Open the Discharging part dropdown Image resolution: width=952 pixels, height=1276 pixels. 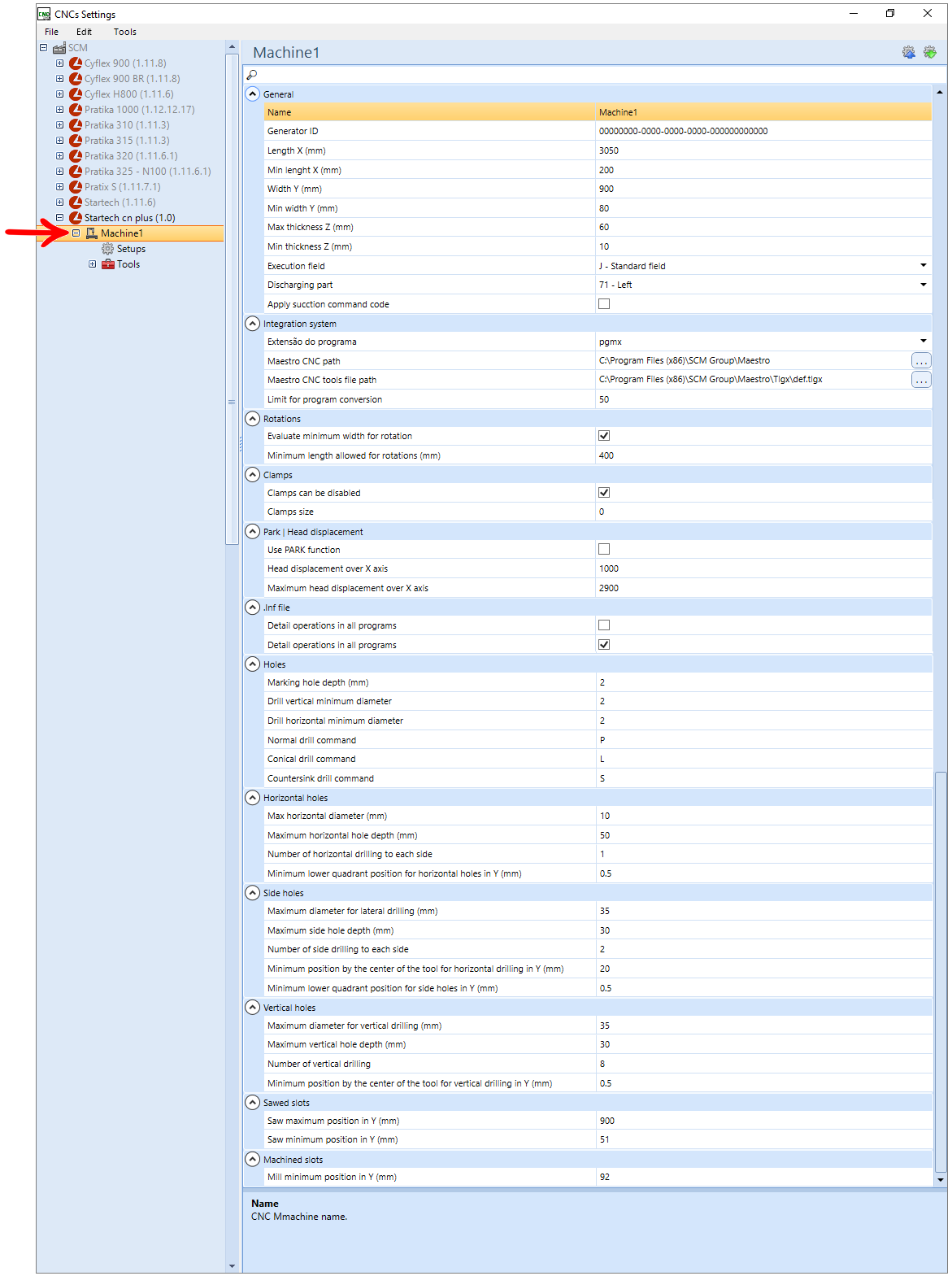[x=923, y=285]
